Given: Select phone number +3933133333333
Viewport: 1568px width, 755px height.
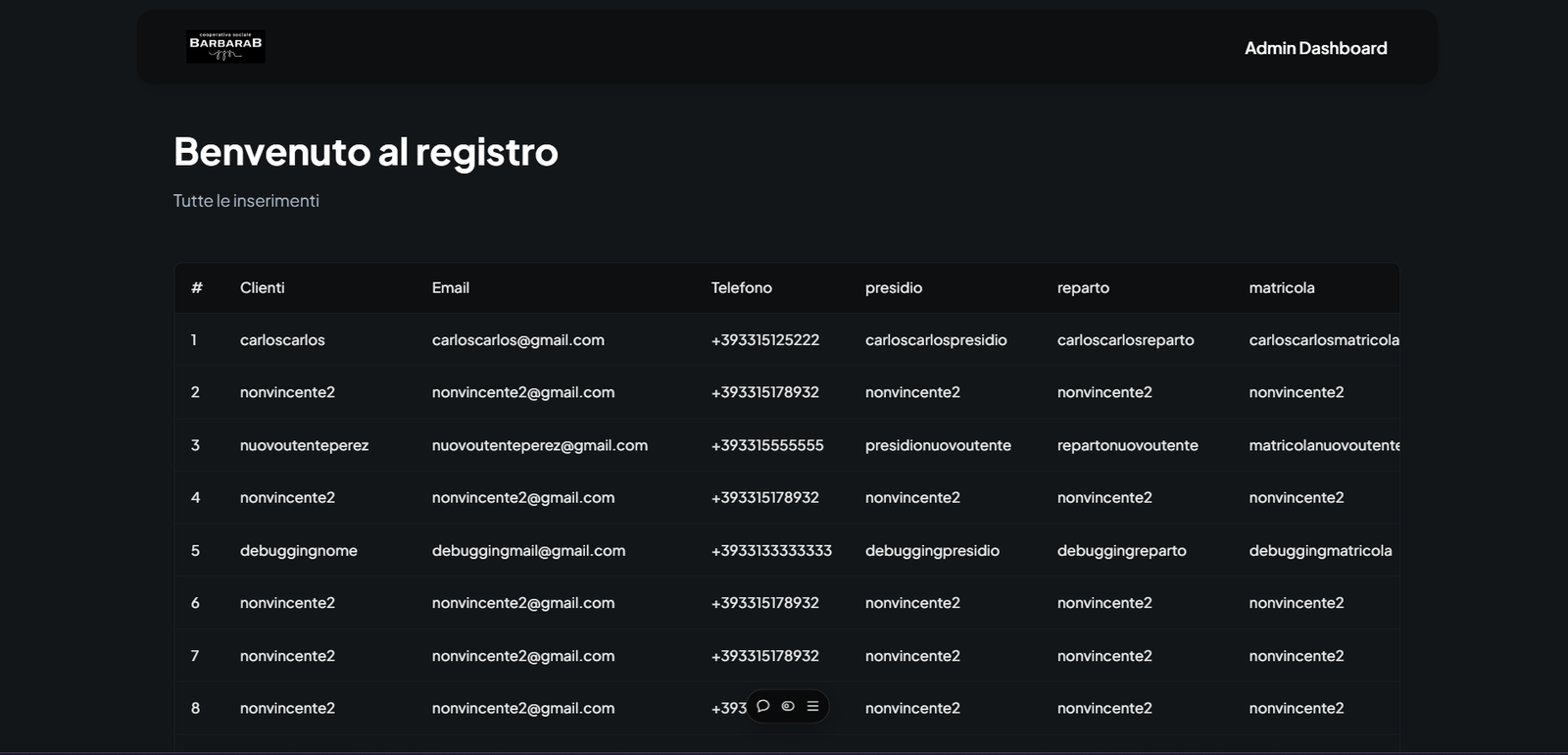Looking at the screenshot, I should coord(771,551).
